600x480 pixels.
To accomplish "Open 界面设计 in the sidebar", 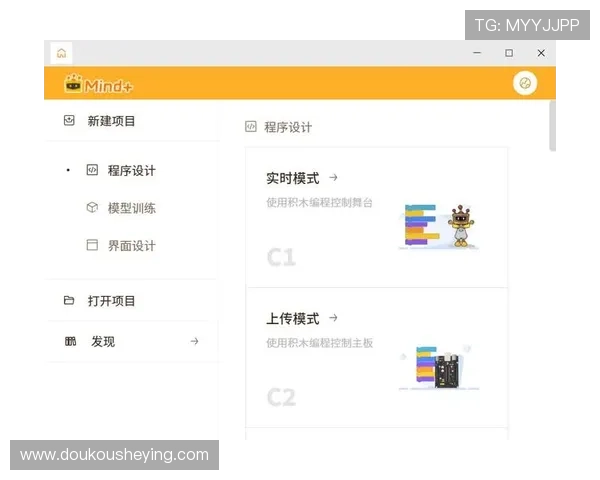I will pos(132,245).
